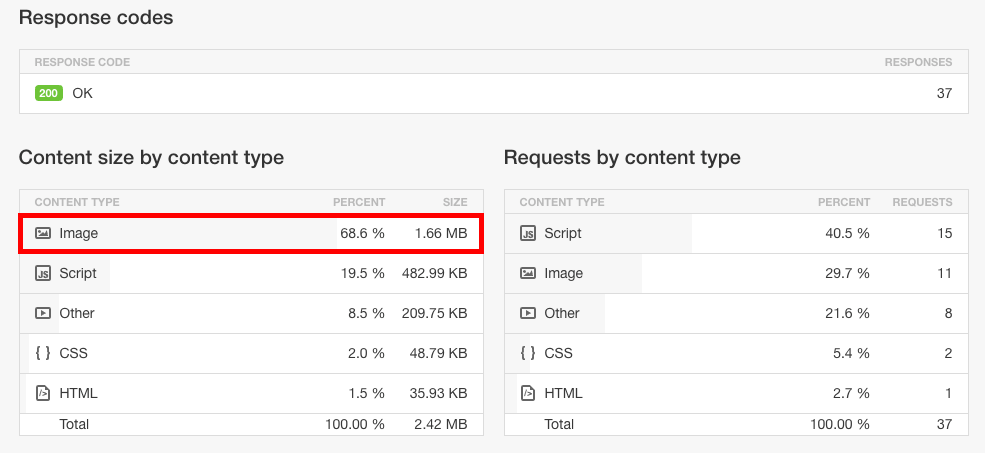Click the 2.42 MB total size value
Viewport: 985px width, 453px height.
[441, 424]
